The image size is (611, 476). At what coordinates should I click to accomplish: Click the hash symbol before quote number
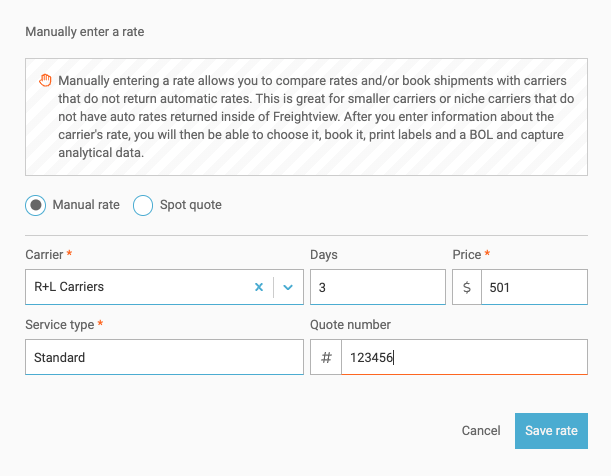[x=326, y=357]
